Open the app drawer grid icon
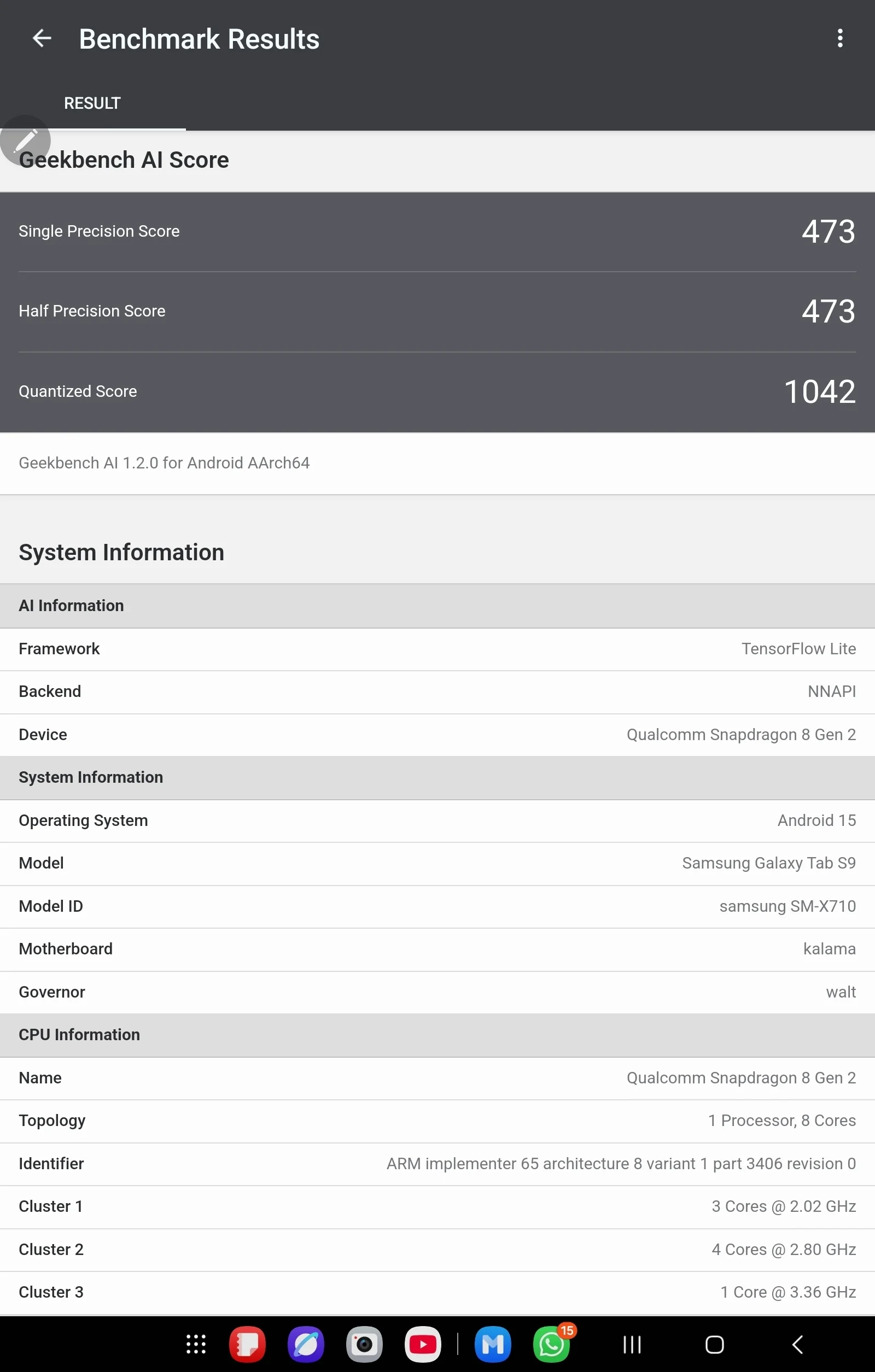The width and height of the screenshot is (875, 1372). click(x=196, y=1344)
